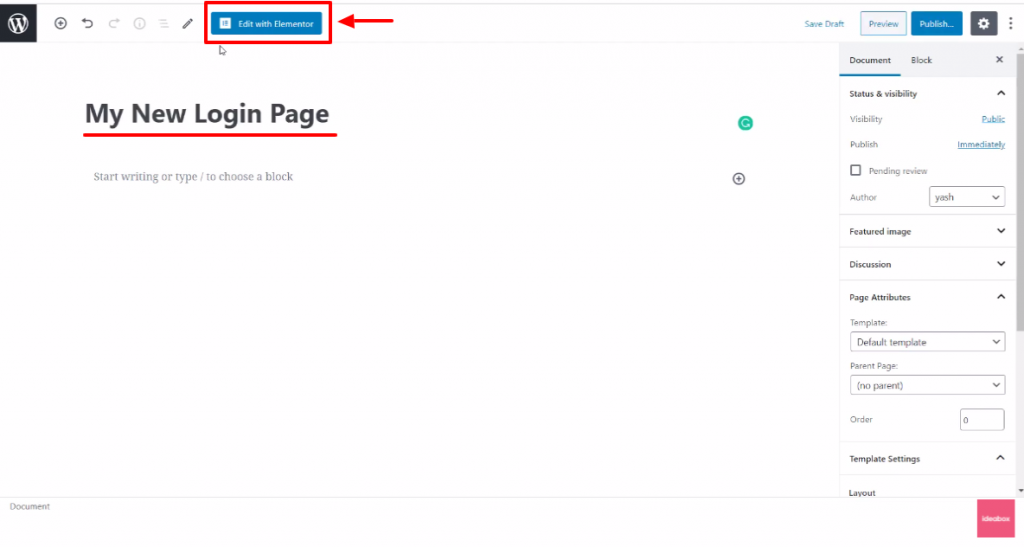Screen dimensions: 1024x547
Task: Change visibility via Public link
Action: (993, 119)
